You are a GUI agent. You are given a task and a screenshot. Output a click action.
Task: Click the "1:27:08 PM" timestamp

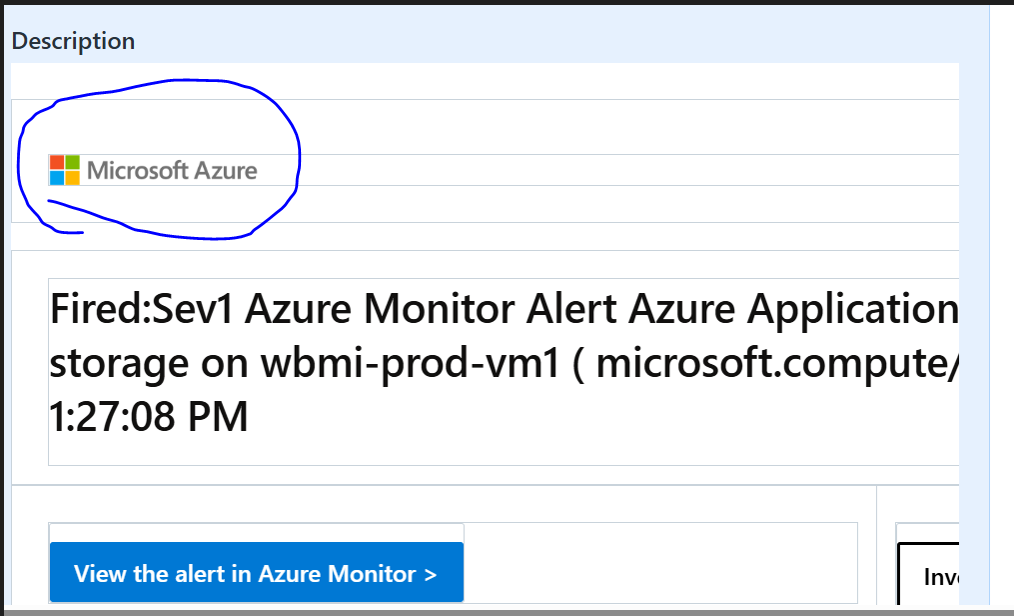[x=149, y=417]
